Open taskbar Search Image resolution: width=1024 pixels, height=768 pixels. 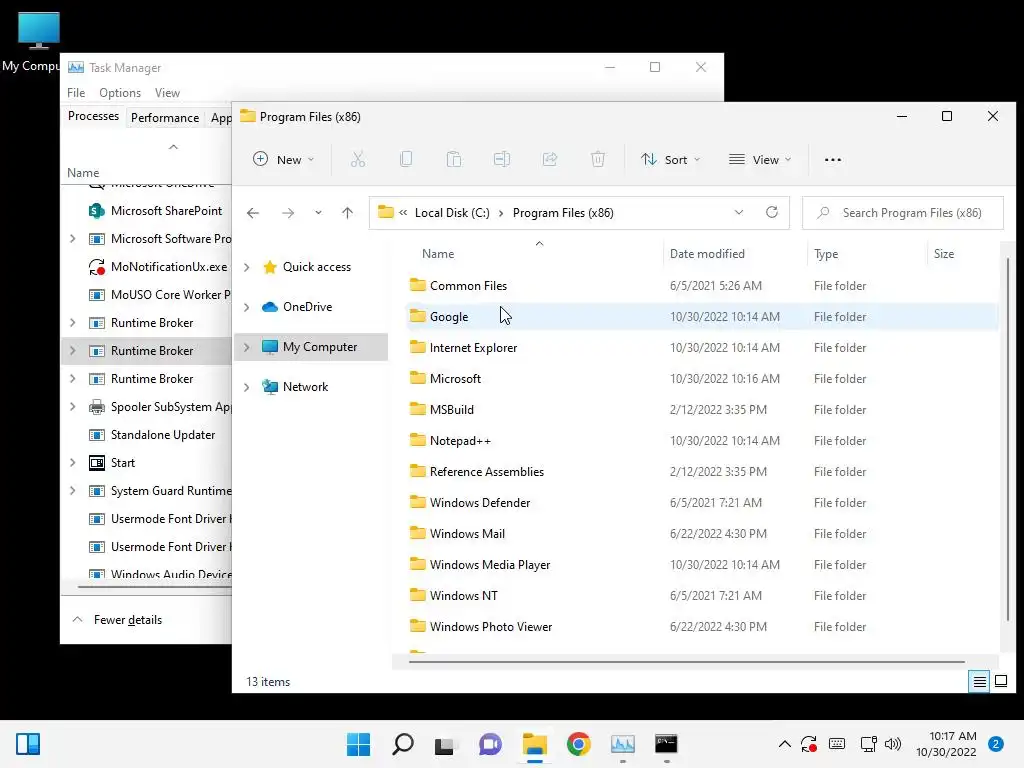click(x=402, y=744)
